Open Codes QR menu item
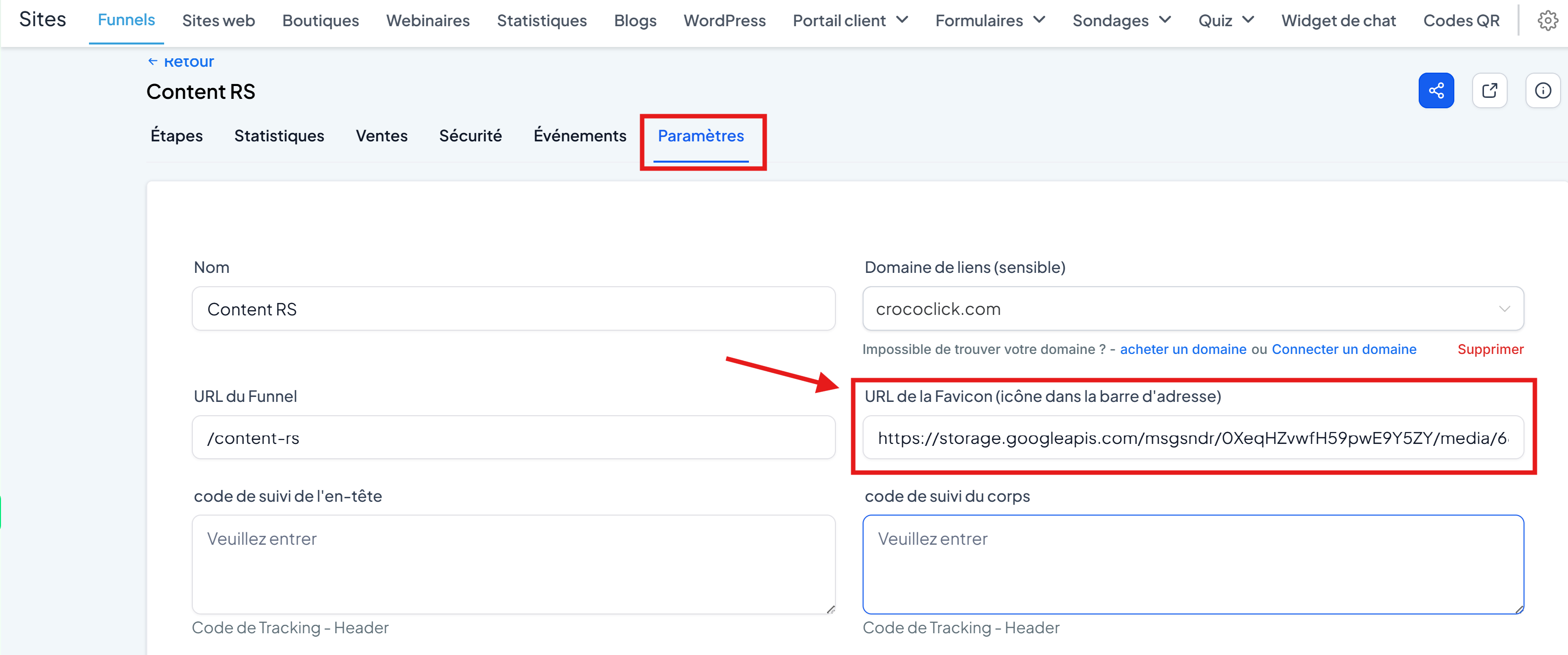Image resolution: width=1568 pixels, height=655 pixels. (1461, 21)
